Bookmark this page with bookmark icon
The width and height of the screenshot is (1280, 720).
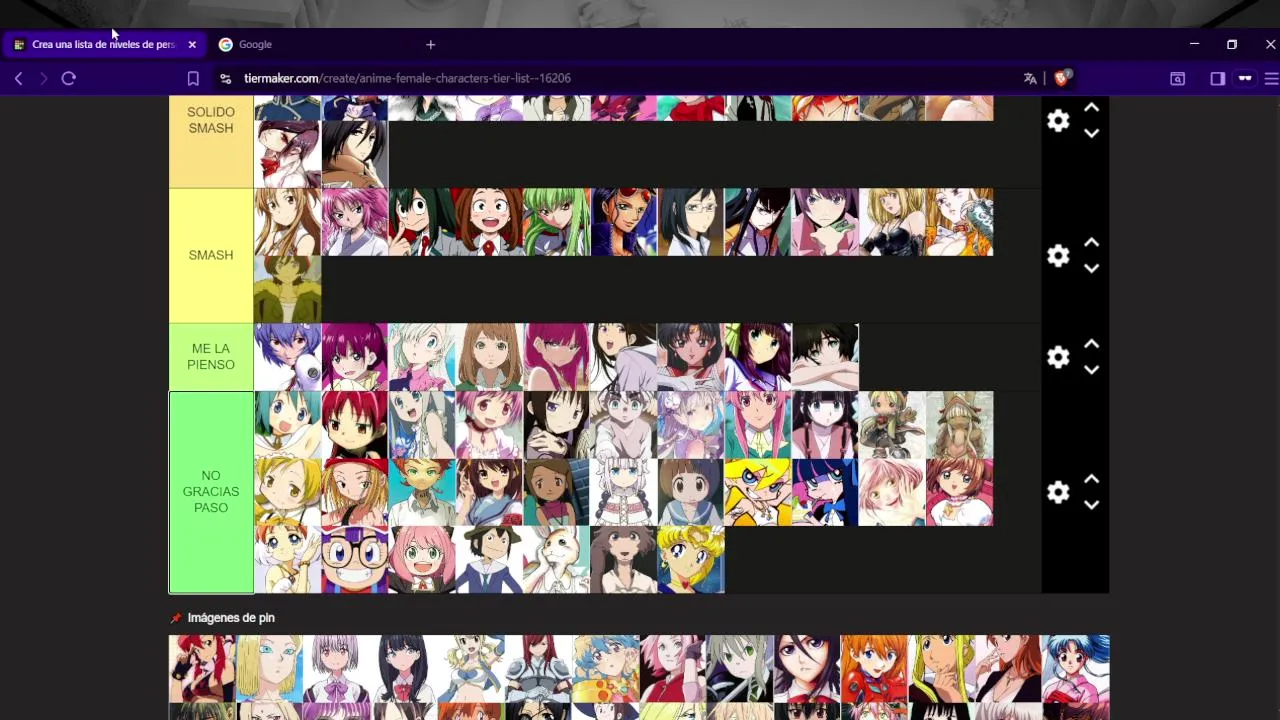point(193,78)
